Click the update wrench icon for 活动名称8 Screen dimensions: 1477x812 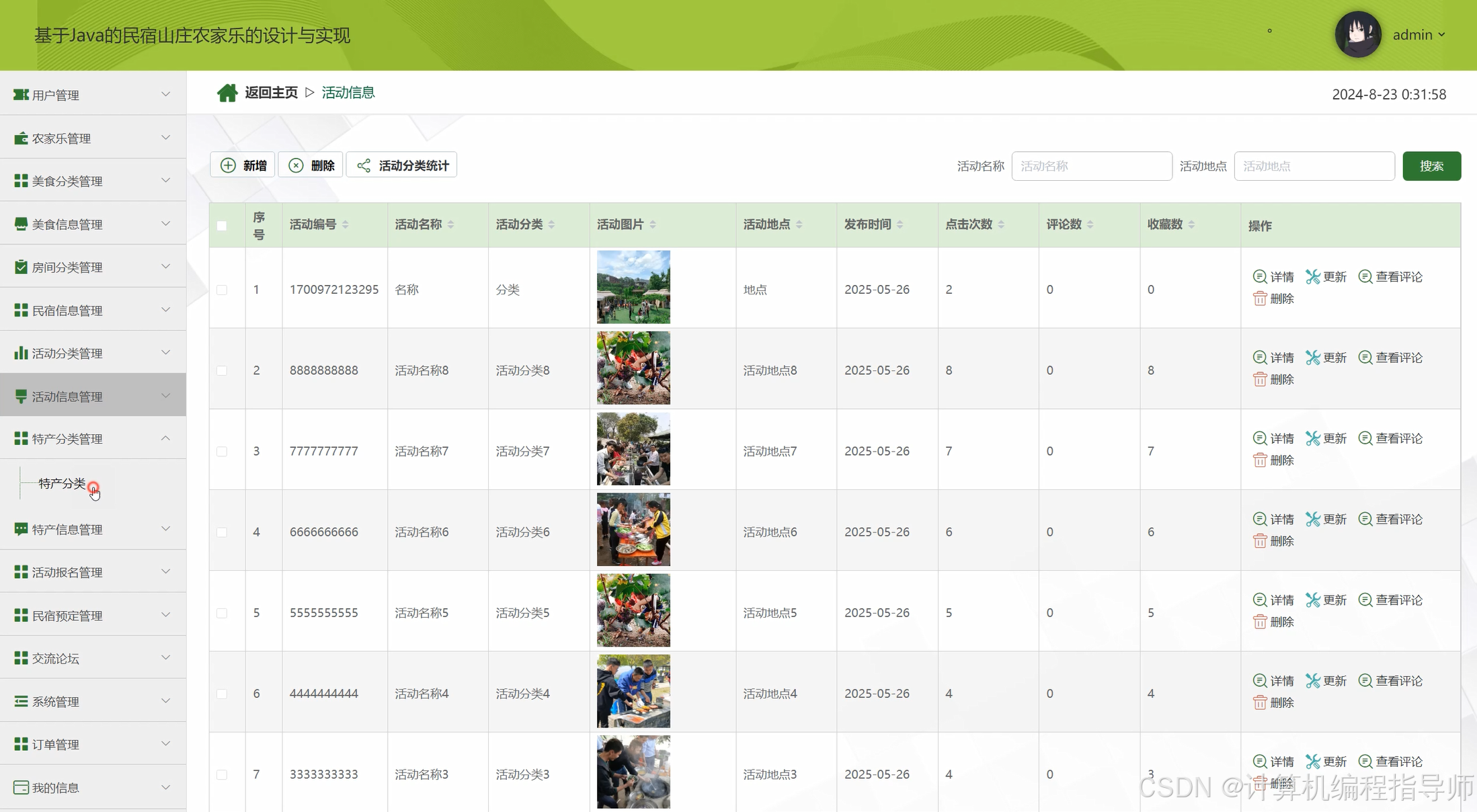pyautogui.click(x=1312, y=358)
